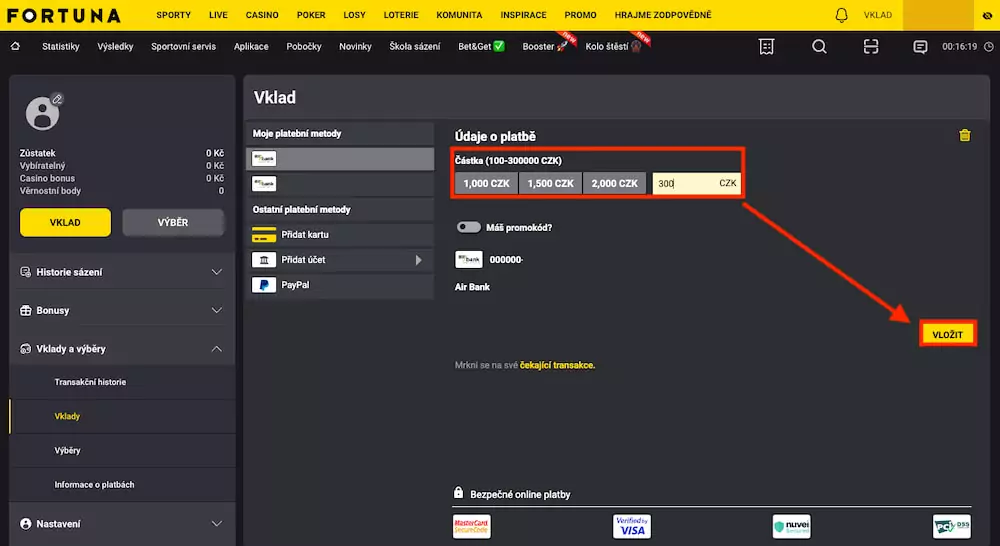1000x546 pixels.
Task: Select 1,000 CZK preset amount
Action: (487, 183)
